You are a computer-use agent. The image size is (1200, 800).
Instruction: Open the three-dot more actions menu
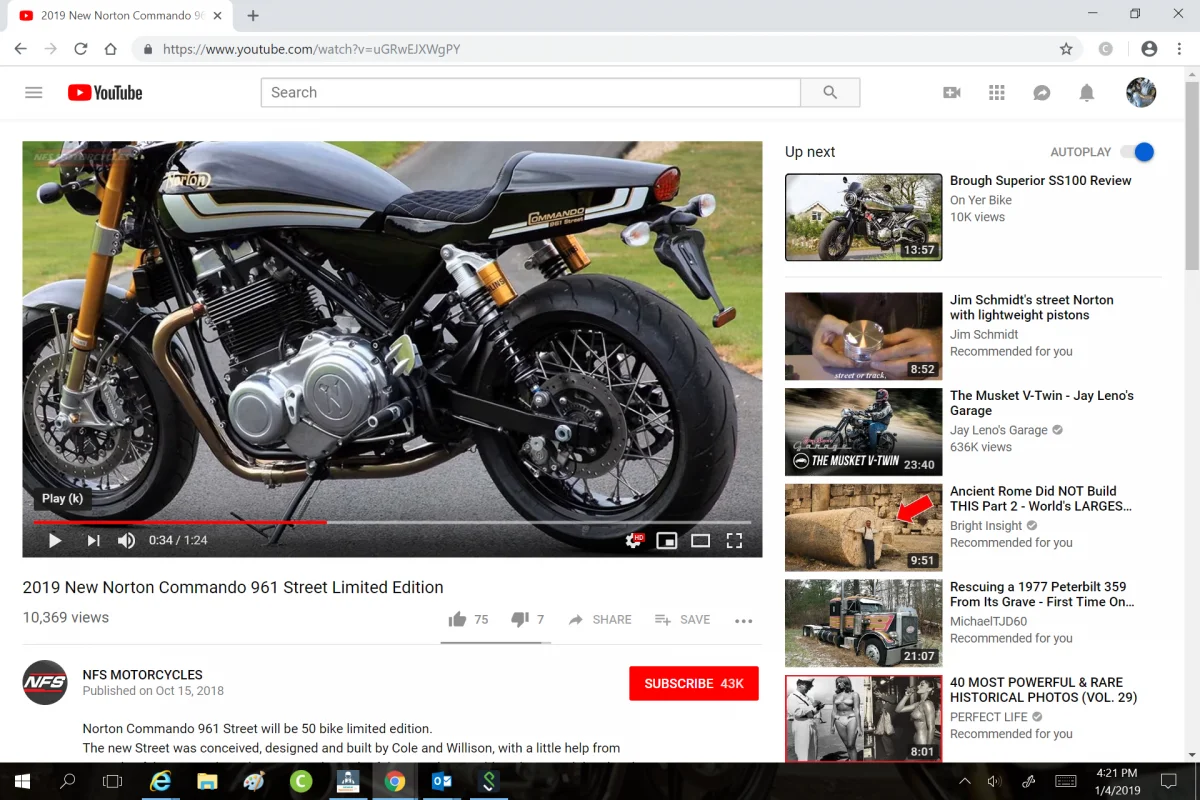pos(743,621)
